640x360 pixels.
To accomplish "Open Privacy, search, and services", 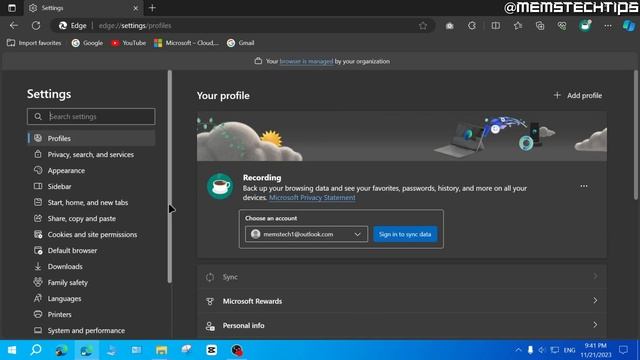I will 91,154.
